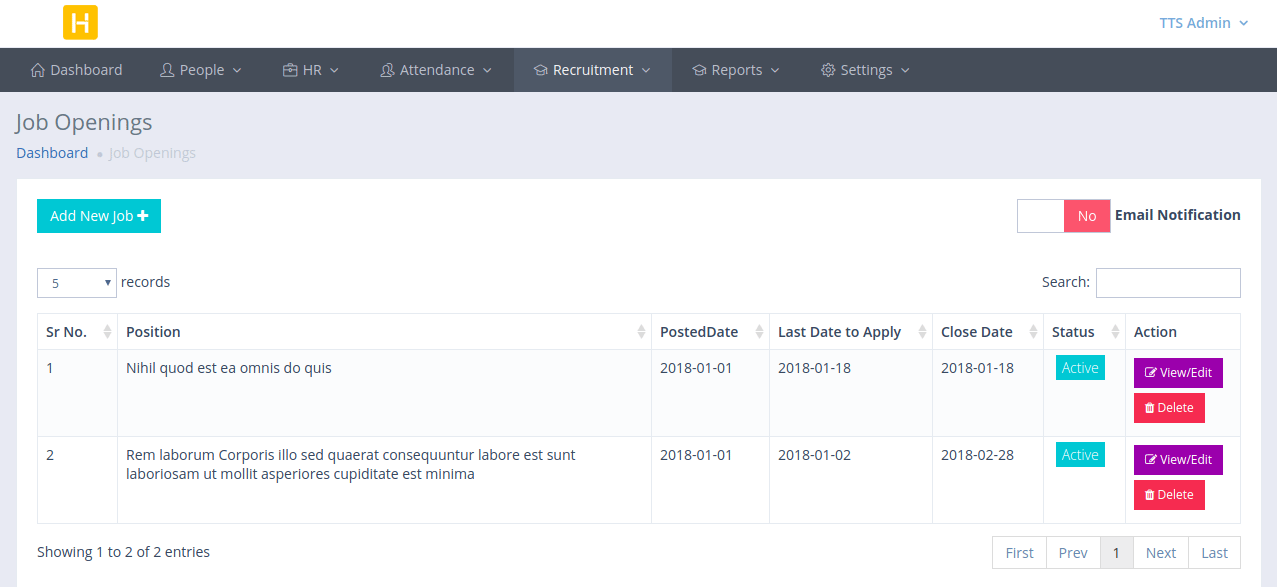Click the yellow H logo icon

point(79,22)
